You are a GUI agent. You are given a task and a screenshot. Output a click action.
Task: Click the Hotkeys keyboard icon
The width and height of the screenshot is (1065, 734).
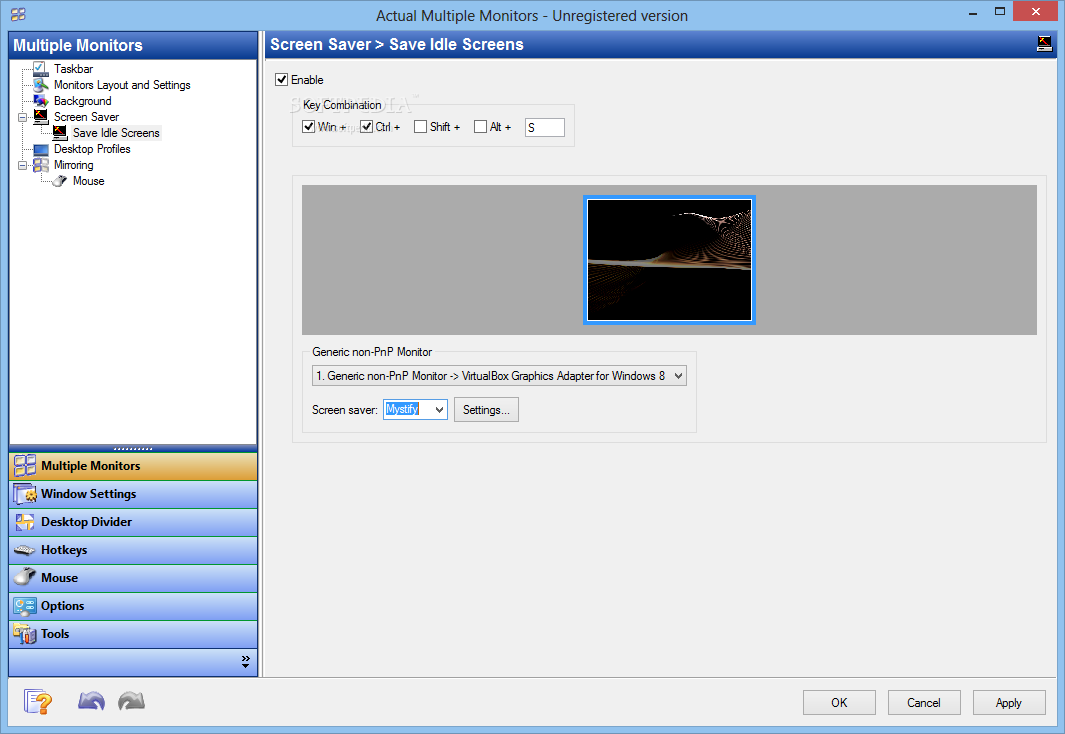[25, 550]
